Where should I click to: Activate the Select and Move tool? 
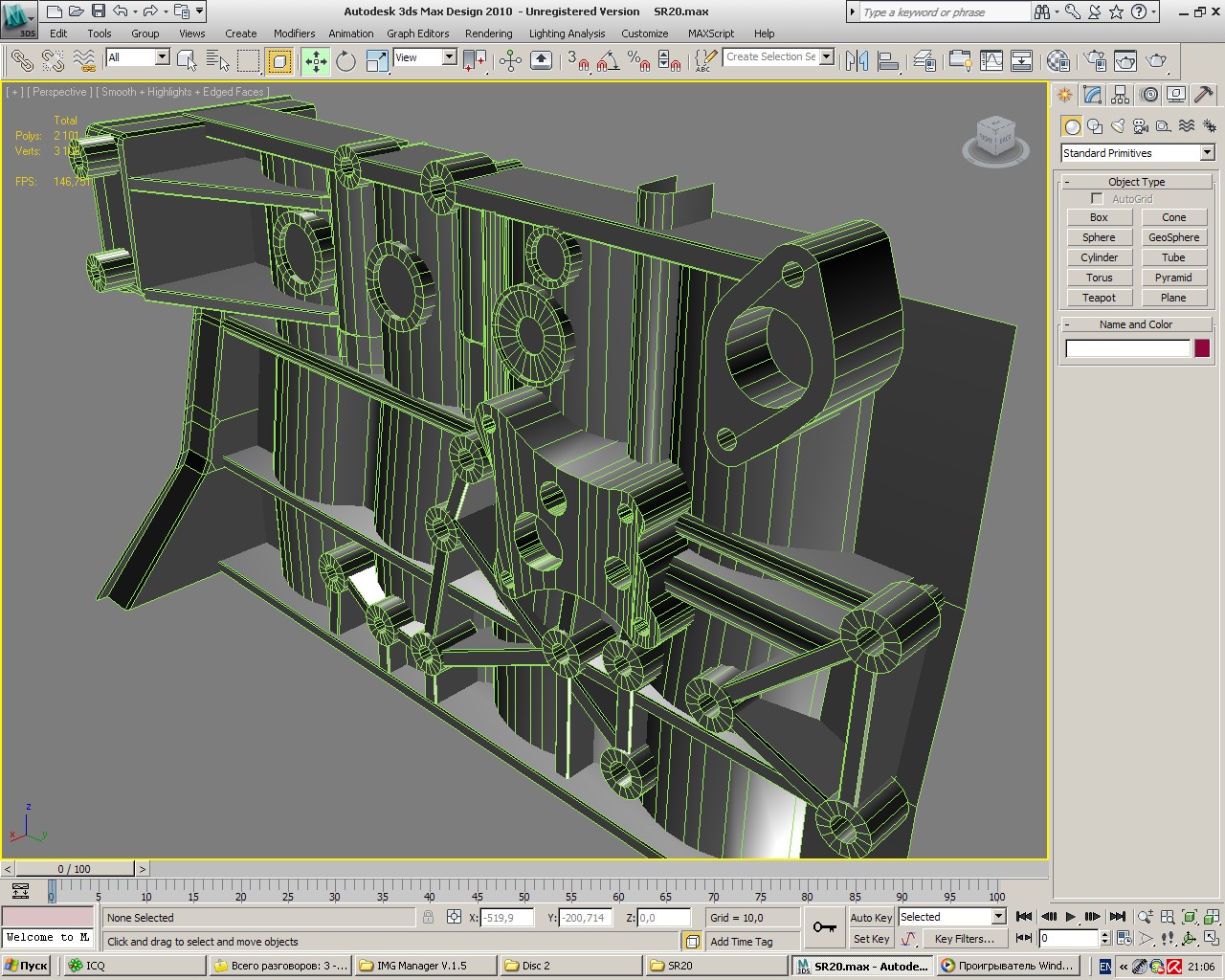[x=315, y=61]
